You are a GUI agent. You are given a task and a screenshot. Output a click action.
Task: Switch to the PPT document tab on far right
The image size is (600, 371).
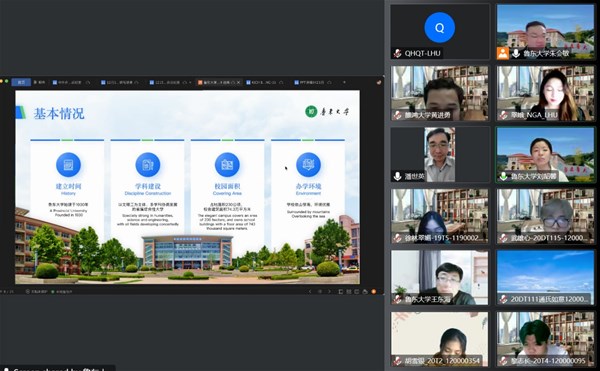pyautogui.click(x=311, y=82)
